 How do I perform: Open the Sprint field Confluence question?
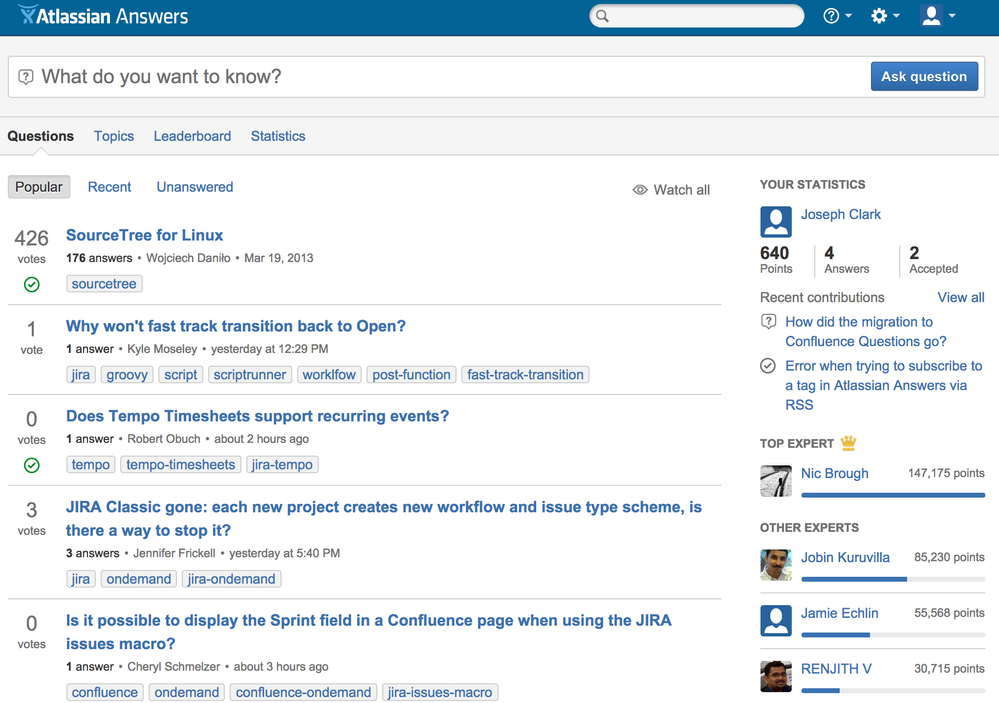(x=368, y=632)
